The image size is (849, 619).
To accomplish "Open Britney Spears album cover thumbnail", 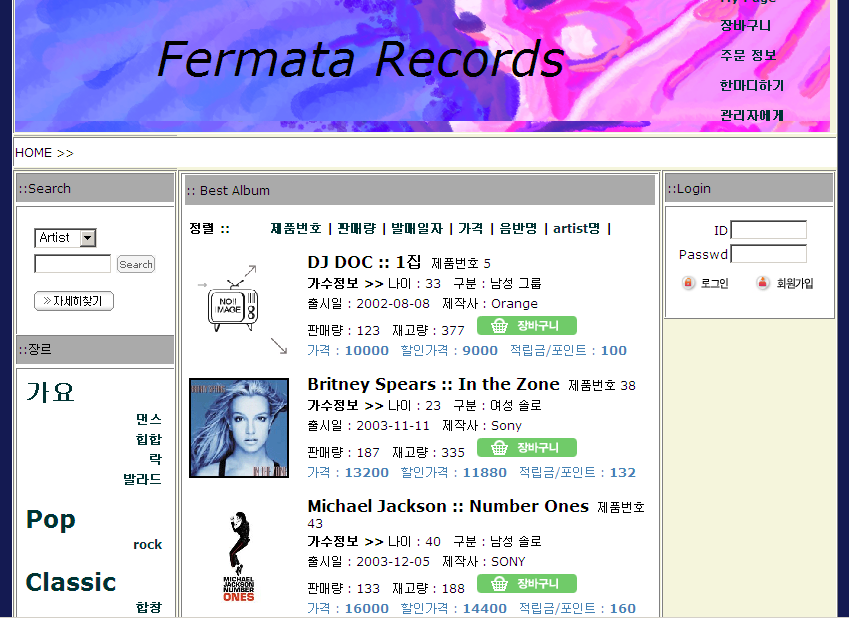I will point(239,428).
